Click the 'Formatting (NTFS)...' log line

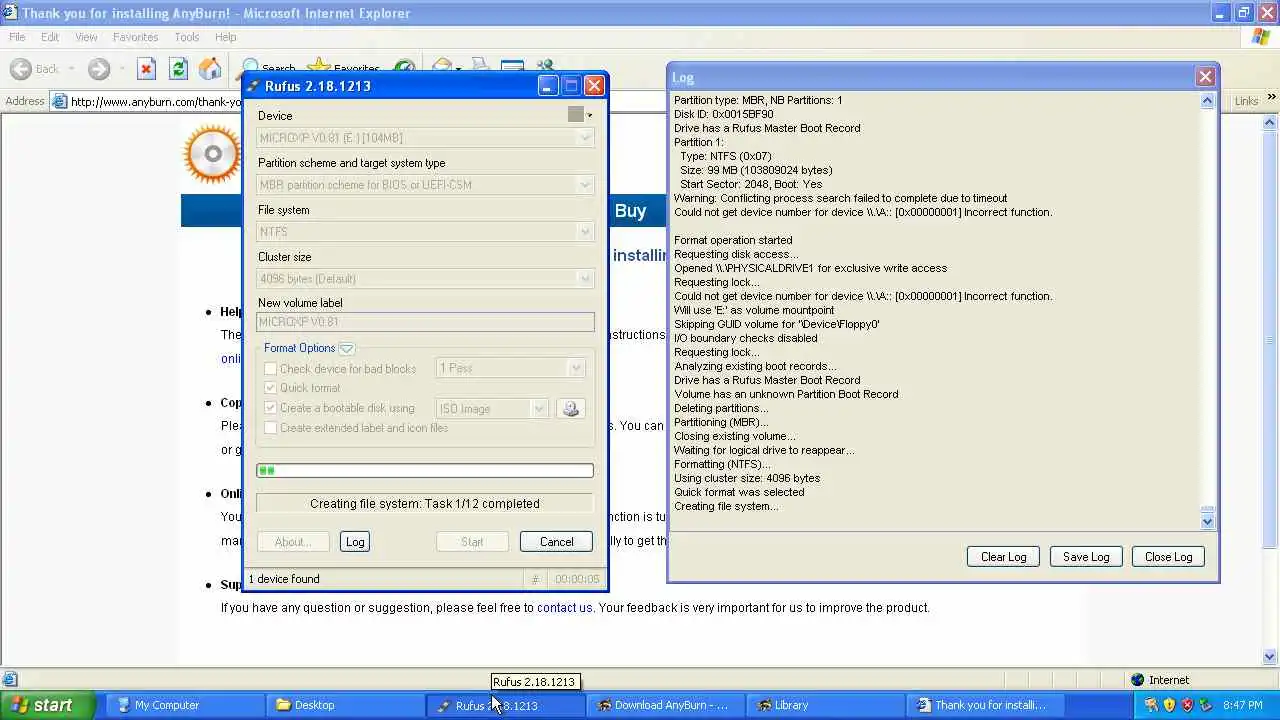click(722, 464)
